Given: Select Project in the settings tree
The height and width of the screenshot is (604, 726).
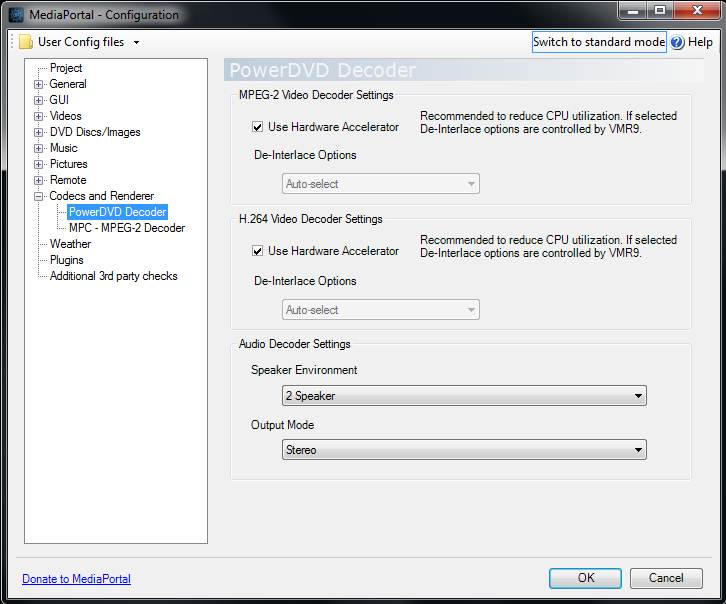Looking at the screenshot, I should pos(66,68).
